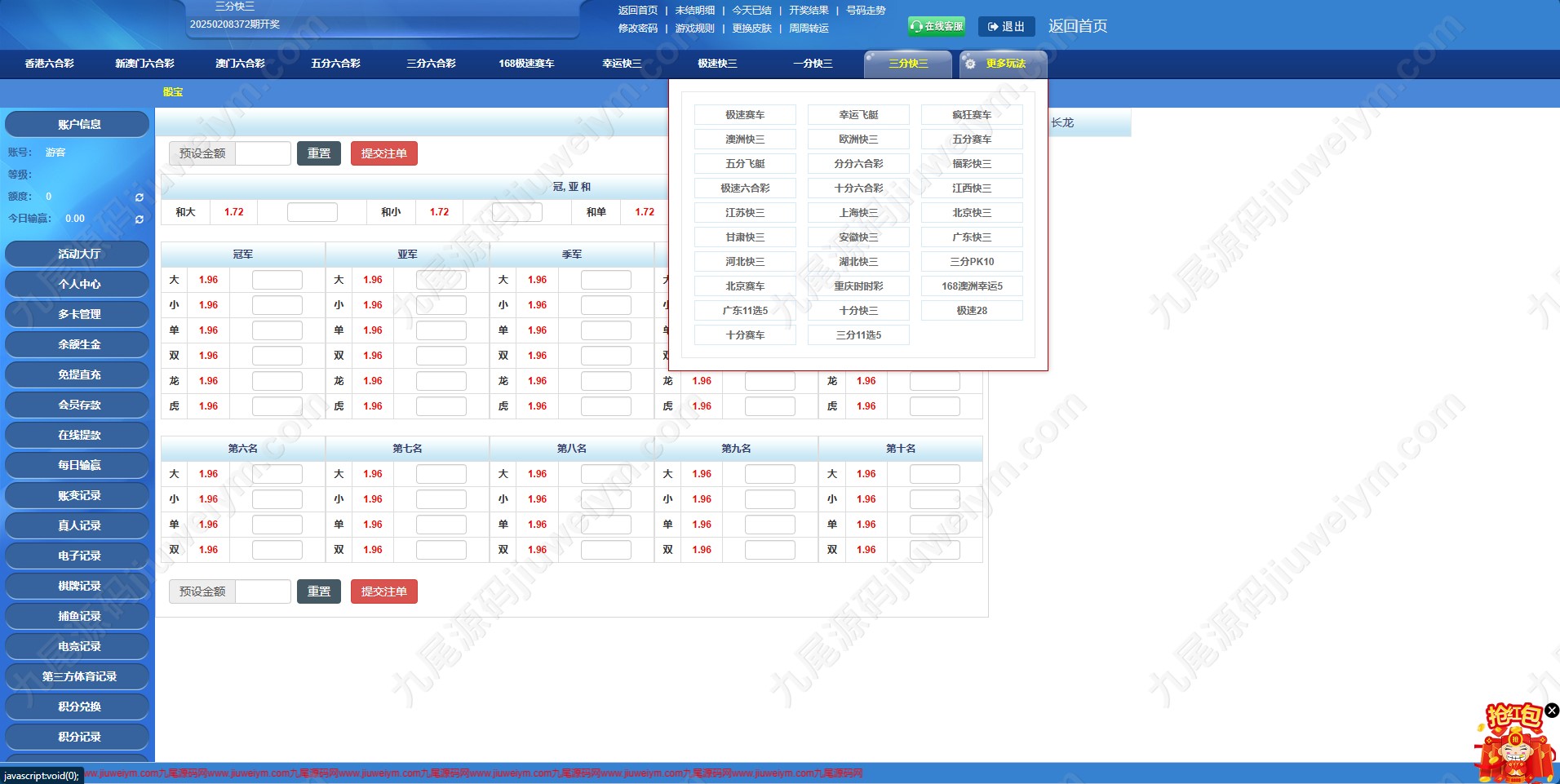The height and width of the screenshot is (784, 1560).
Task: Choose 北京赛车 from more-games menu
Action: point(745,286)
